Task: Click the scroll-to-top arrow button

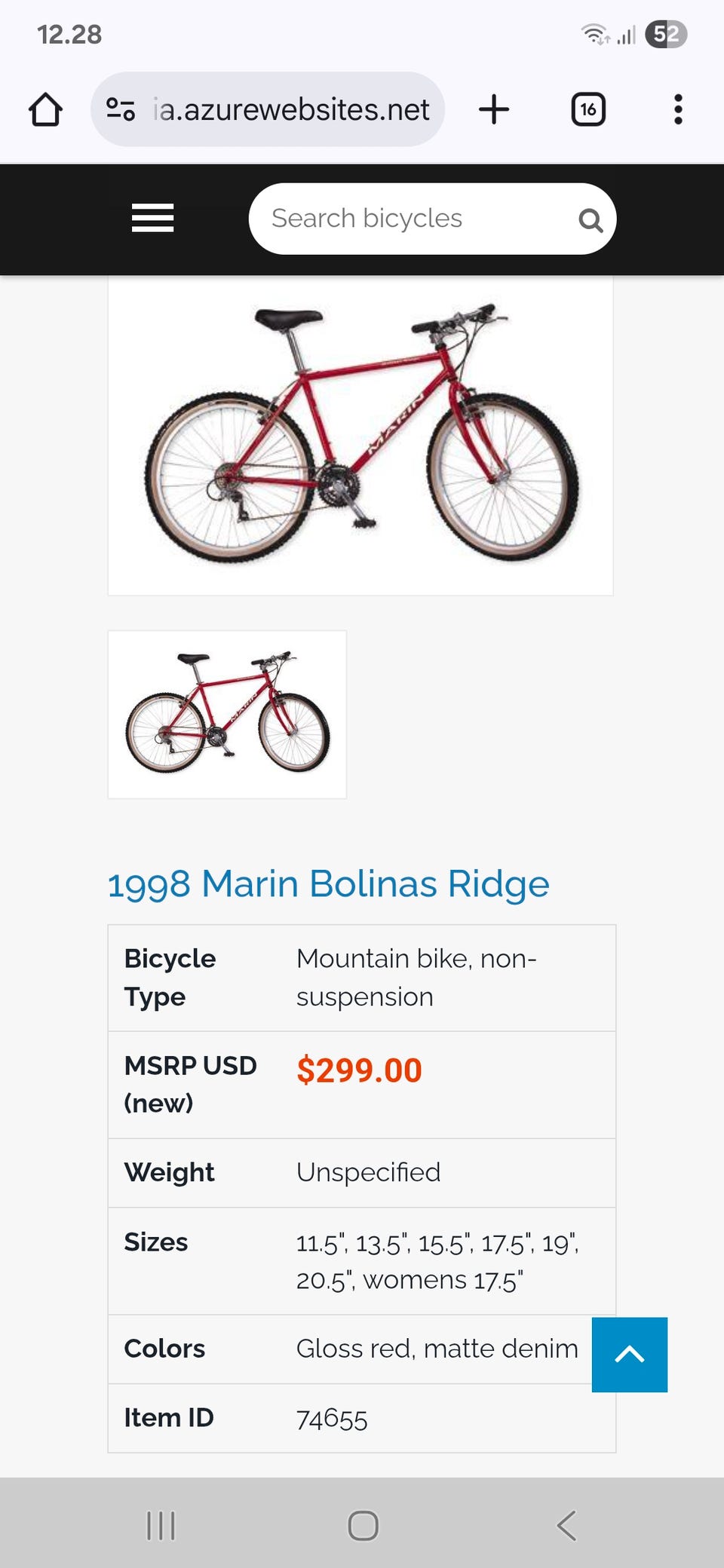Action: click(630, 1355)
